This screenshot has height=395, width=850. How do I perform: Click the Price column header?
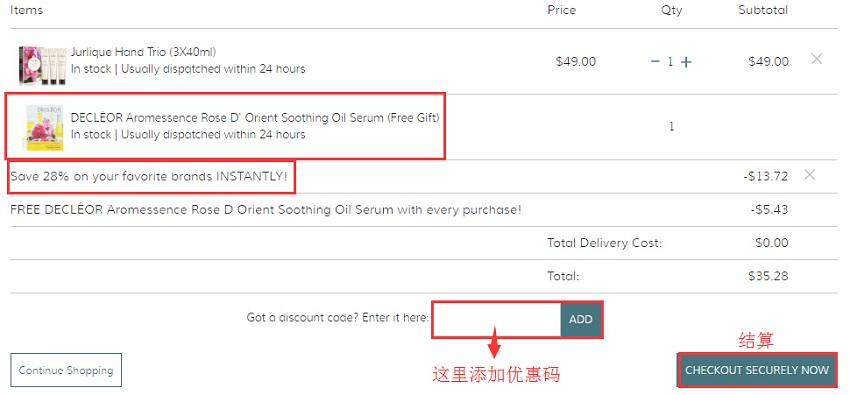click(562, 10)
